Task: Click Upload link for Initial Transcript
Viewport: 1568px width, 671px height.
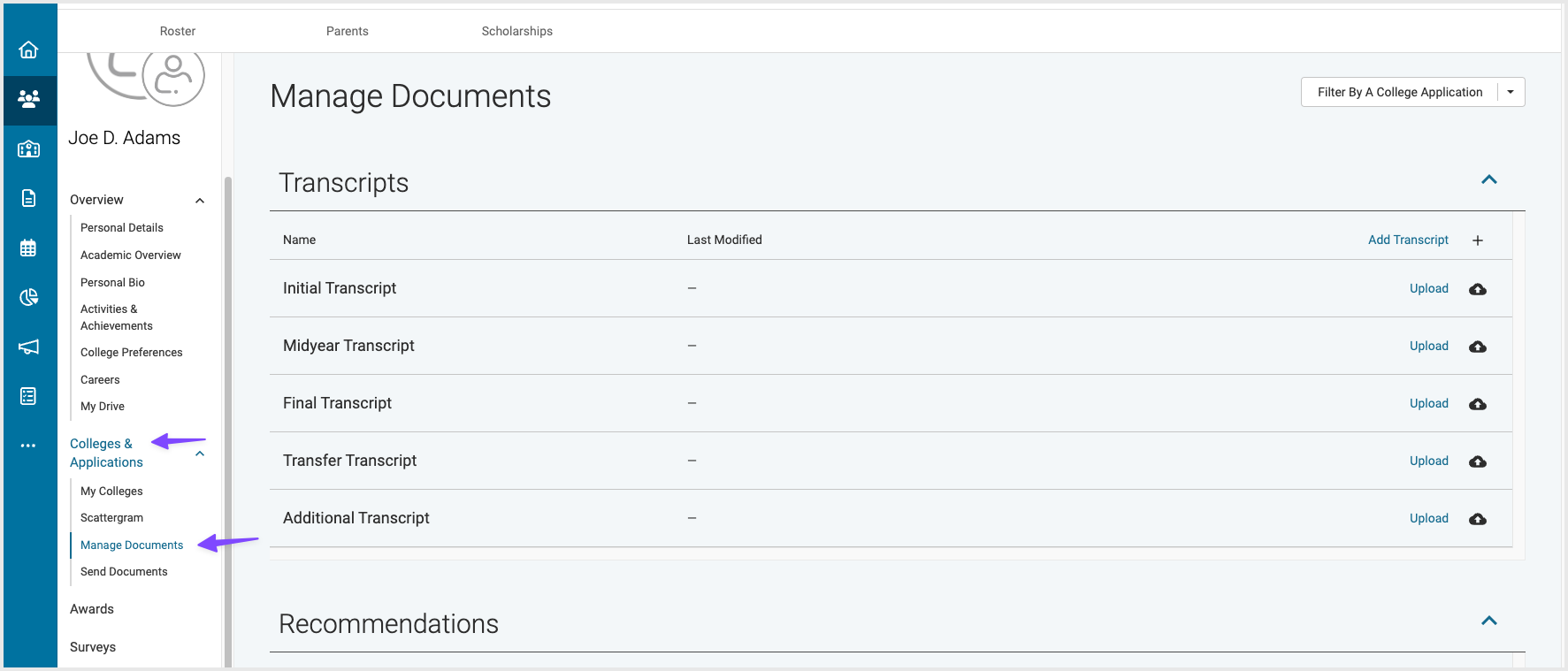Action: [x=1429, y=288]
